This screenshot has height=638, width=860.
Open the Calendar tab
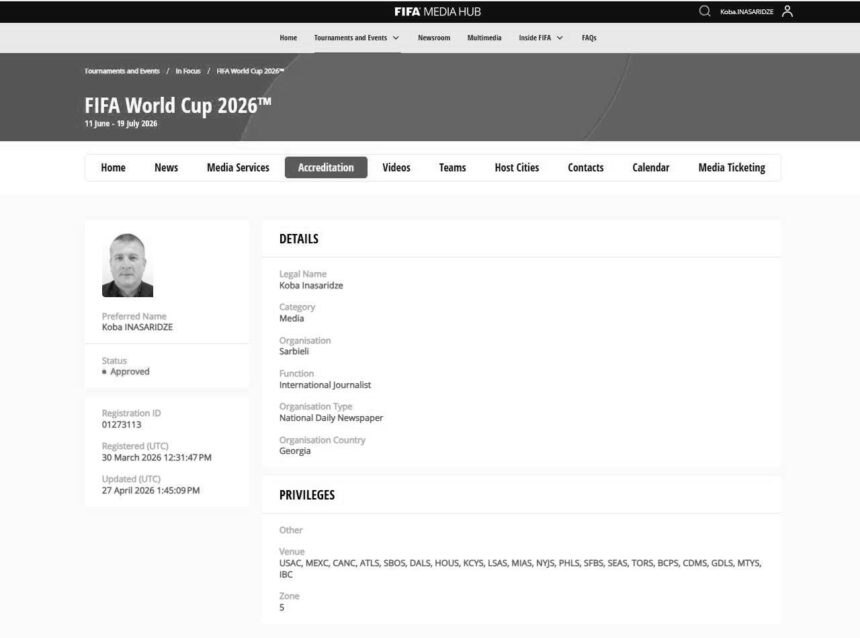point(650,167)
